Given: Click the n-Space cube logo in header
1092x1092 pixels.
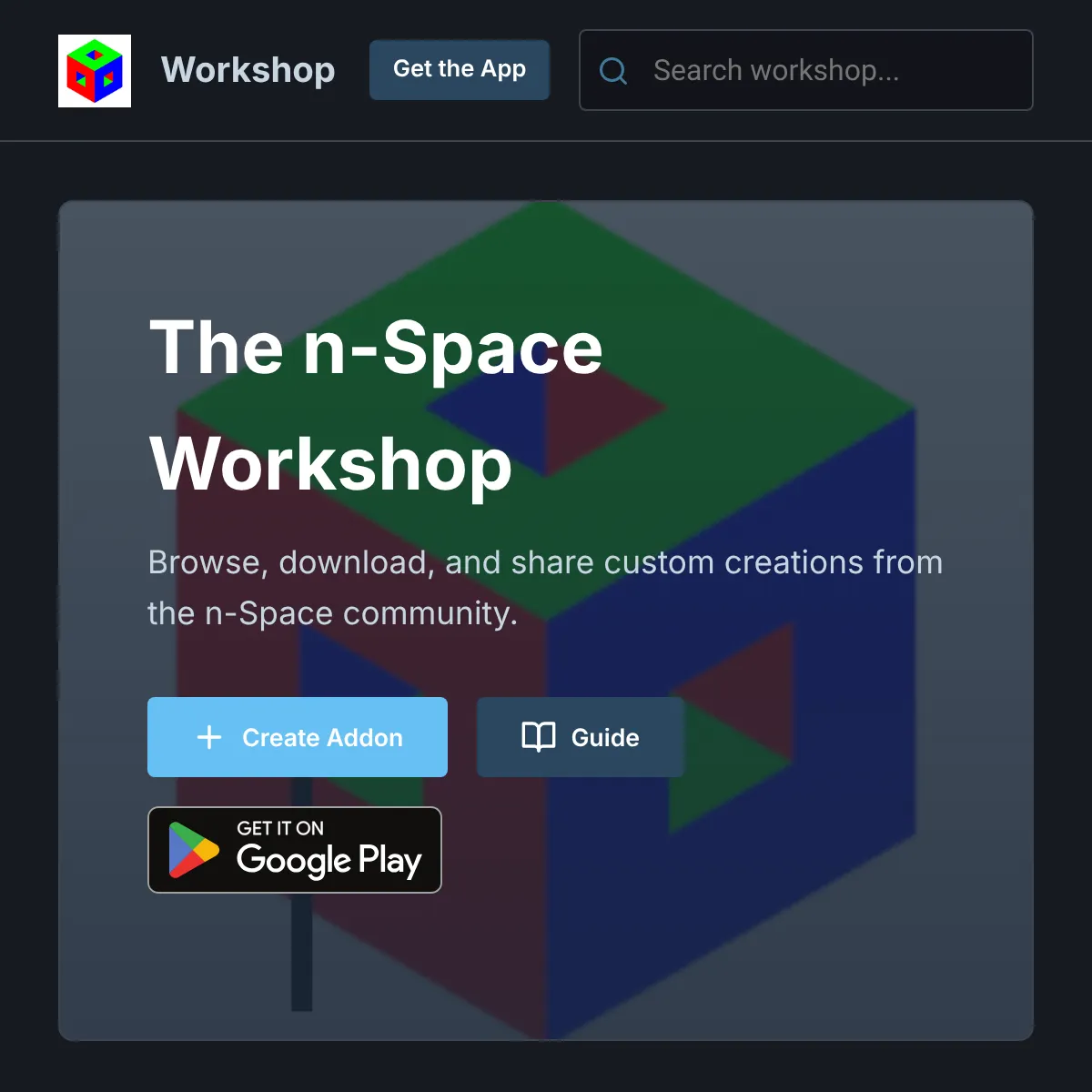Looking at the screenshot, I should pos(95,71).
